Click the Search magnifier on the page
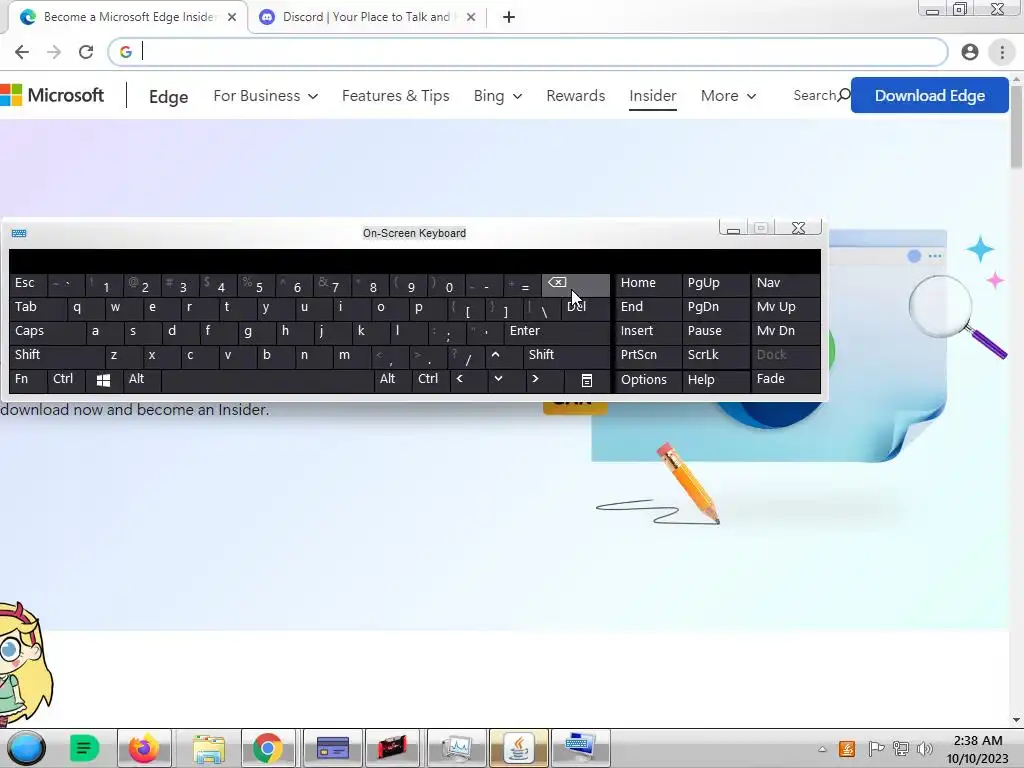The height and width of the screenshot is (768, 1024). [x=844, y=95]
